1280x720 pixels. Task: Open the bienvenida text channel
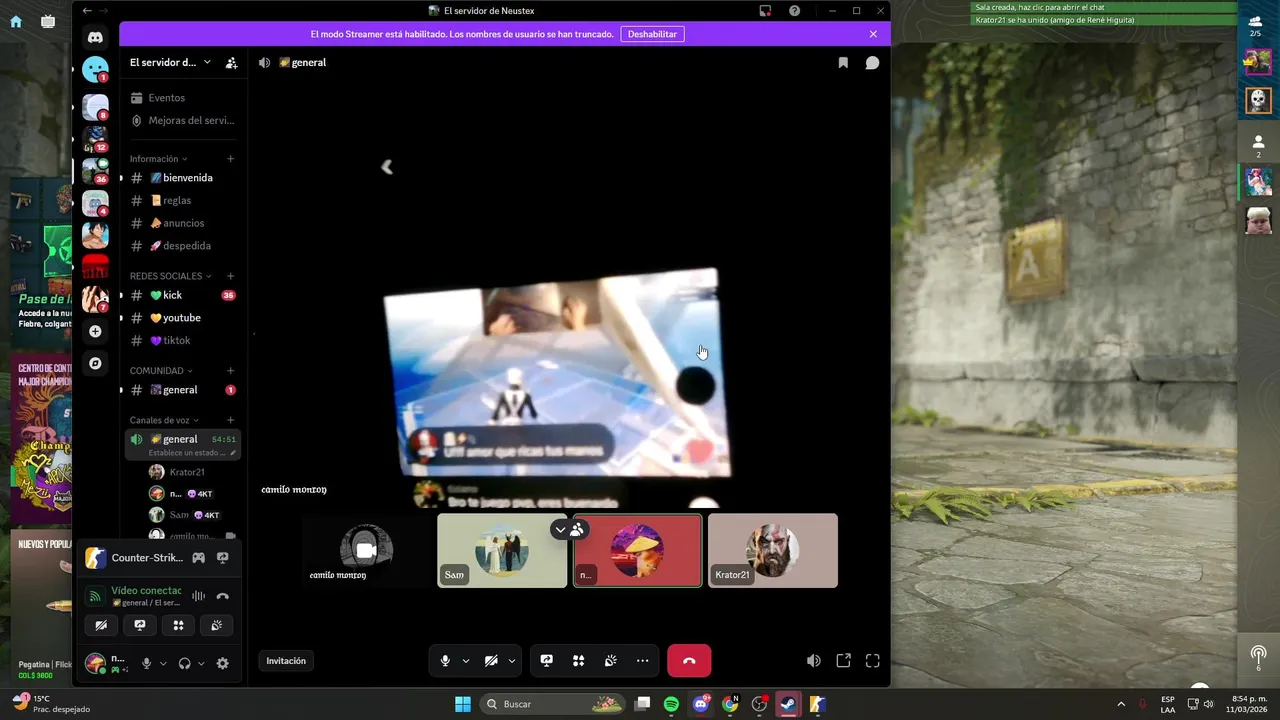pyautogui.click(x=183, y=178)
